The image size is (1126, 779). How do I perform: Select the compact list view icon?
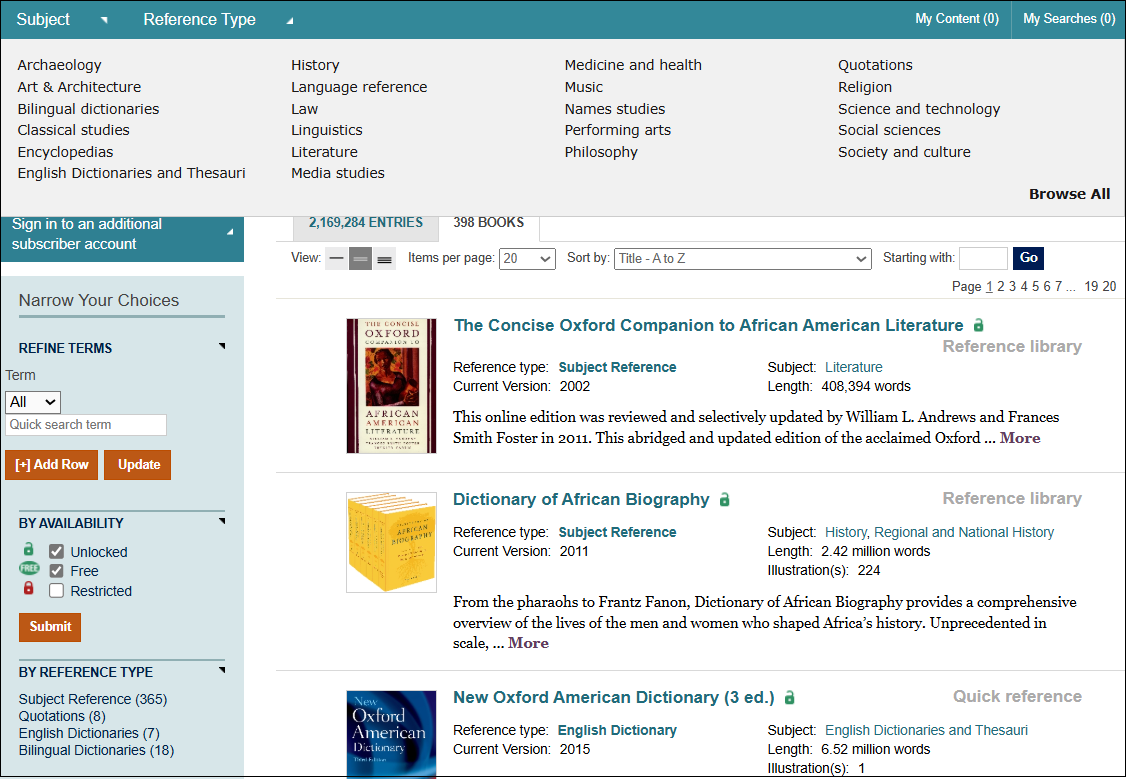[x=336, y=259]
